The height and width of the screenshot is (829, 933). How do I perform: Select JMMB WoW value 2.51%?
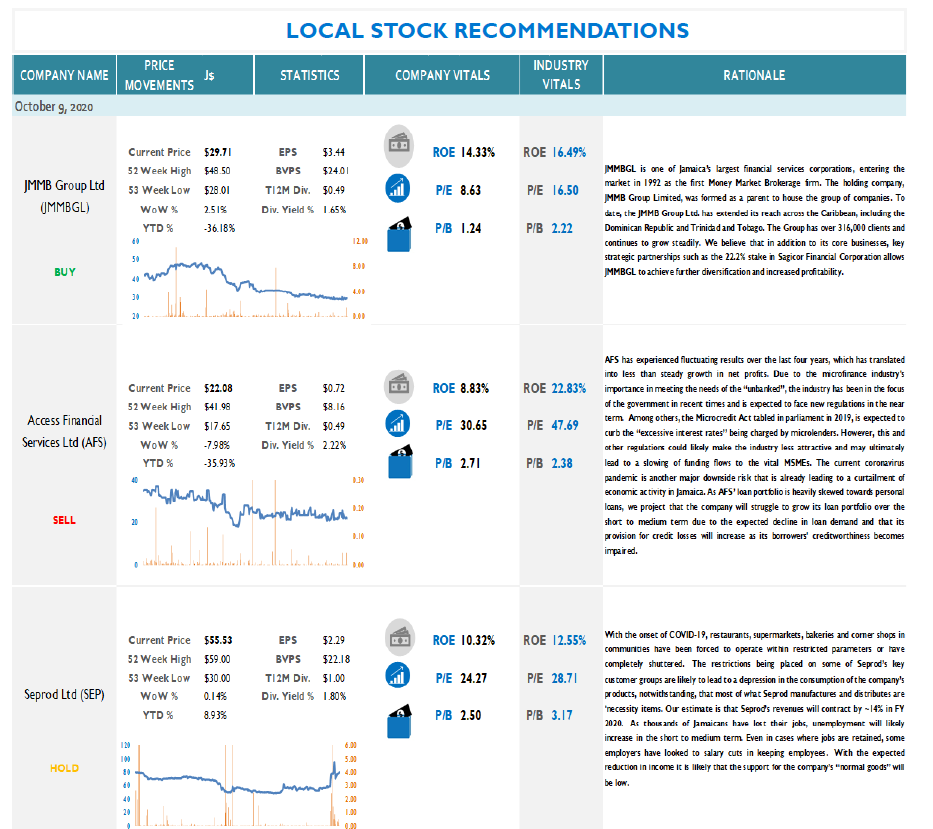tap(215, 209)
